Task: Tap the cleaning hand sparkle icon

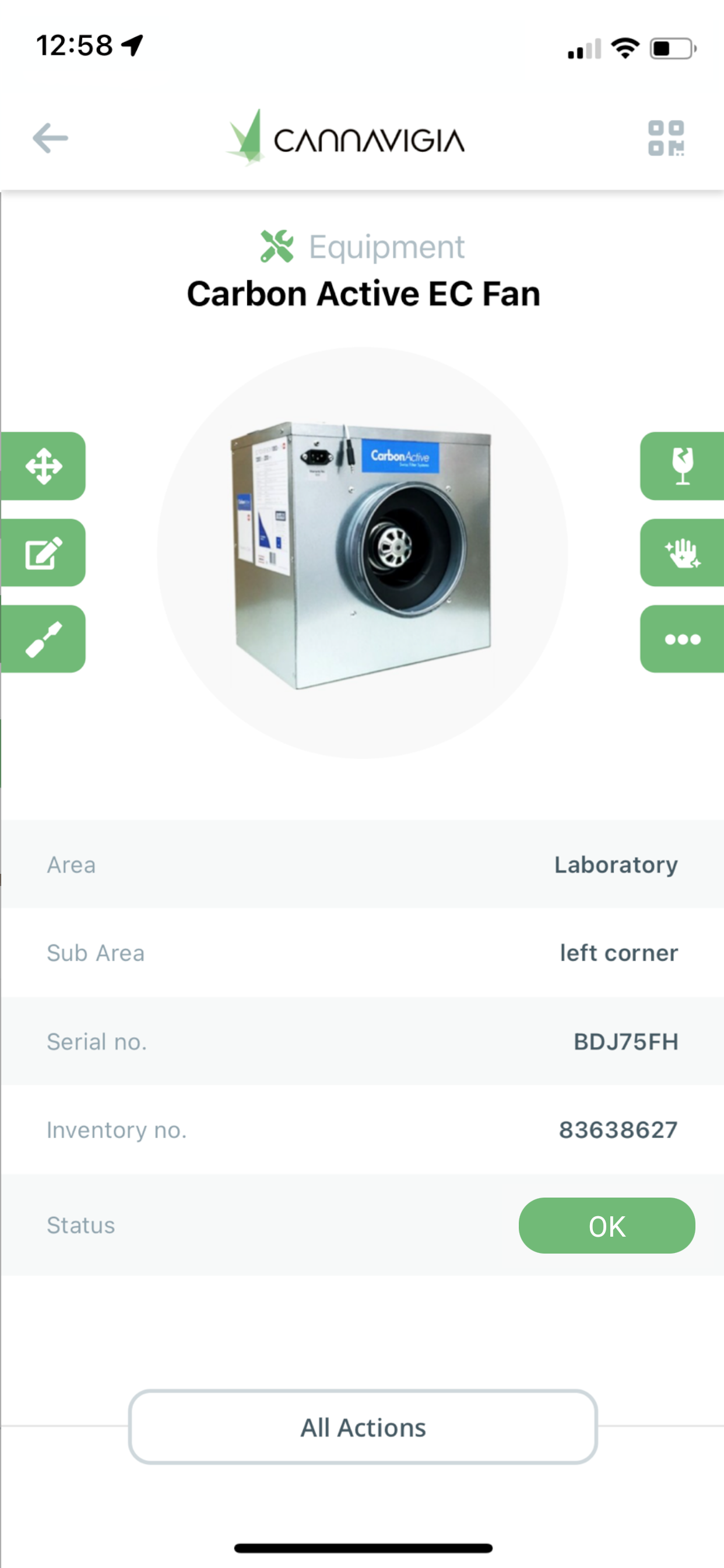Action: tap(682, 552)
